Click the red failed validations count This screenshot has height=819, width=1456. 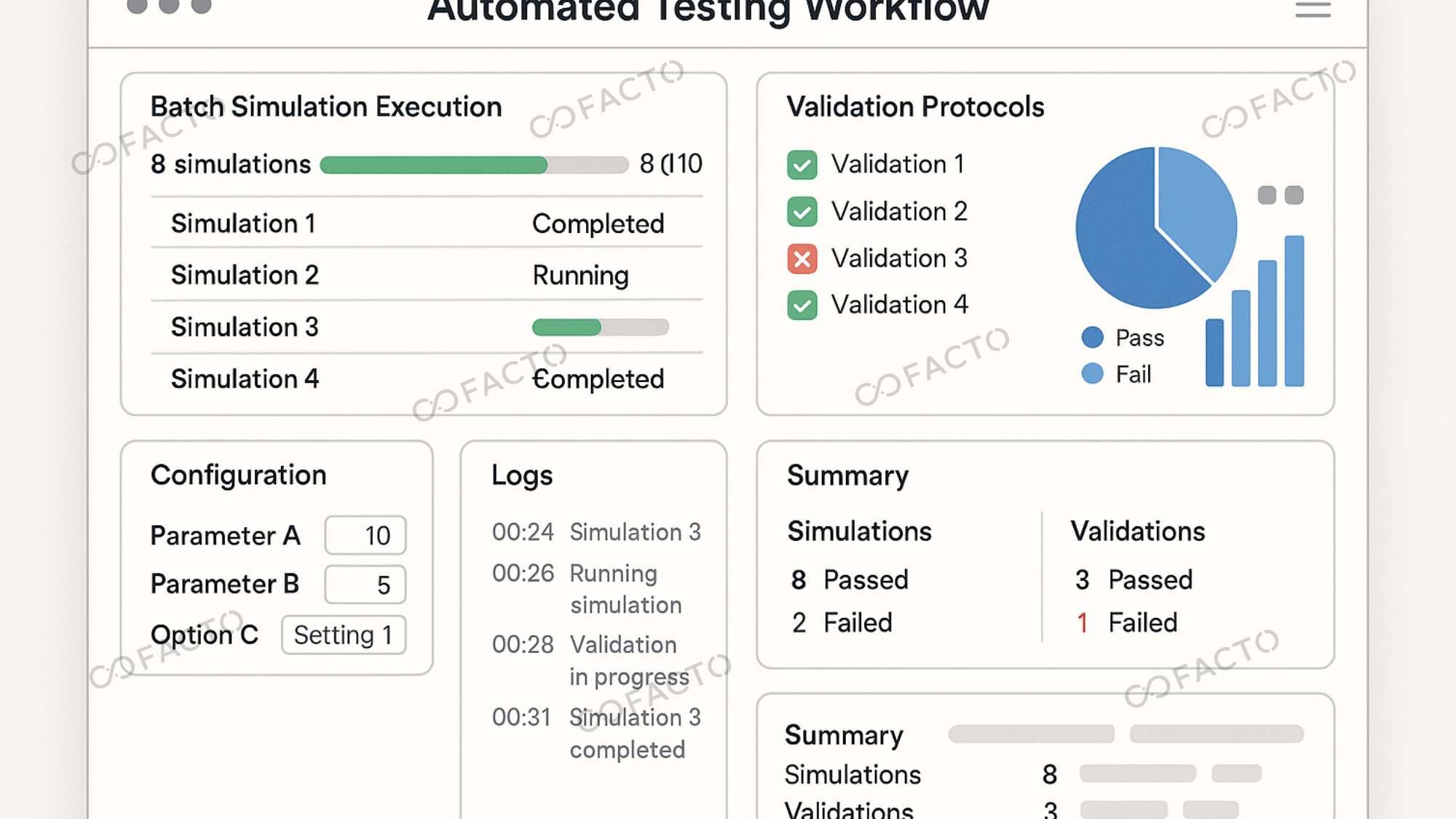click(1083, 623)
